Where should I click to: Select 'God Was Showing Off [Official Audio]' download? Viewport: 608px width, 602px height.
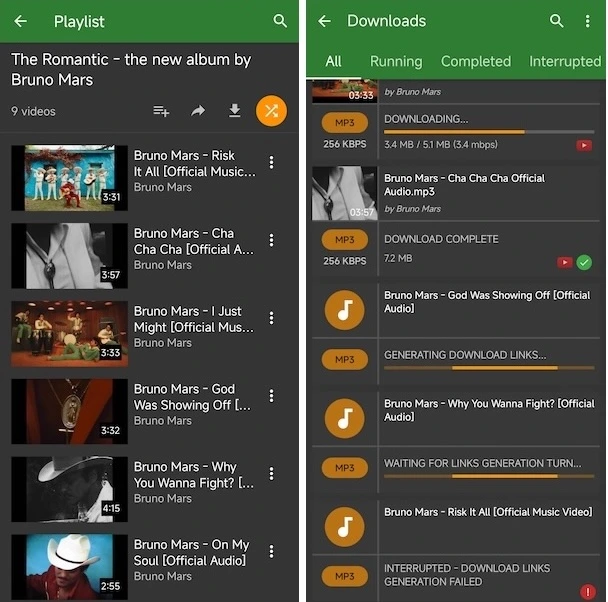(x=487, y=302)
